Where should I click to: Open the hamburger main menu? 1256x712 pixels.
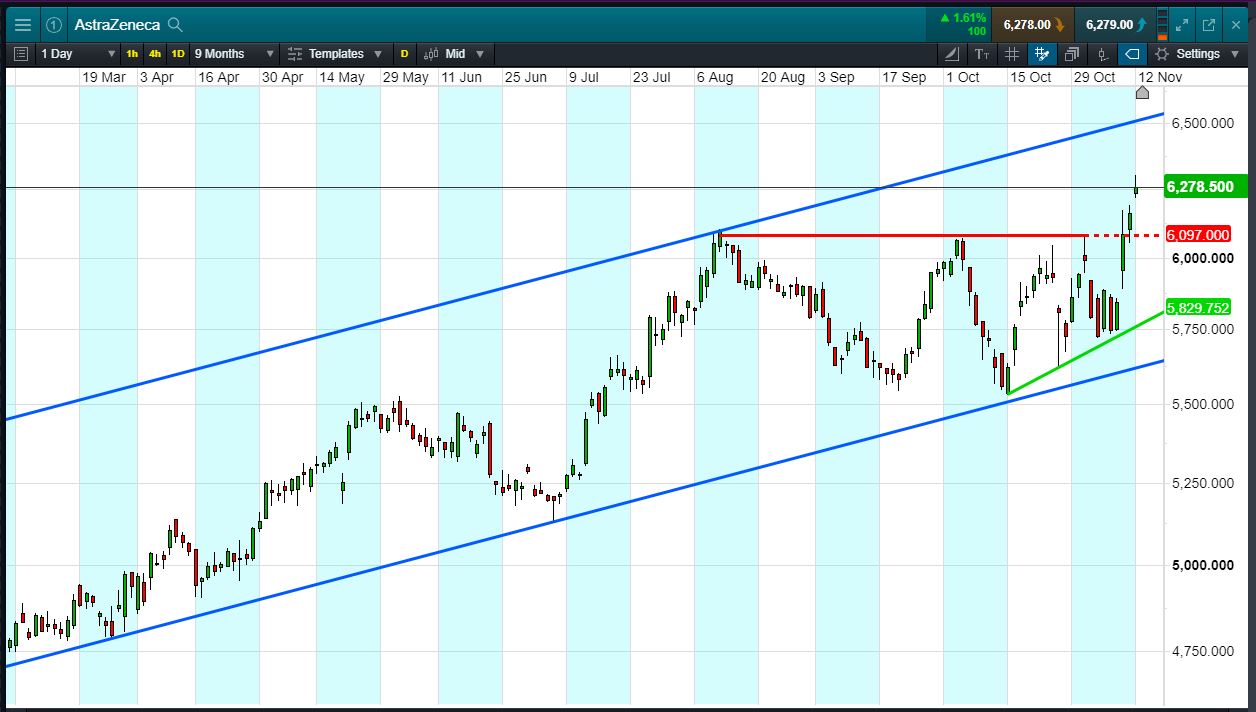pos(23,25)
